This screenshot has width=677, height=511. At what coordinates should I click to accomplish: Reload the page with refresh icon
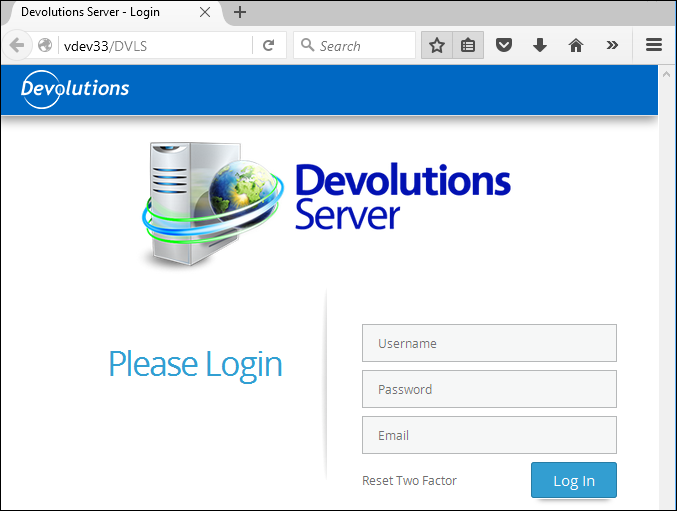coord(269,45)
